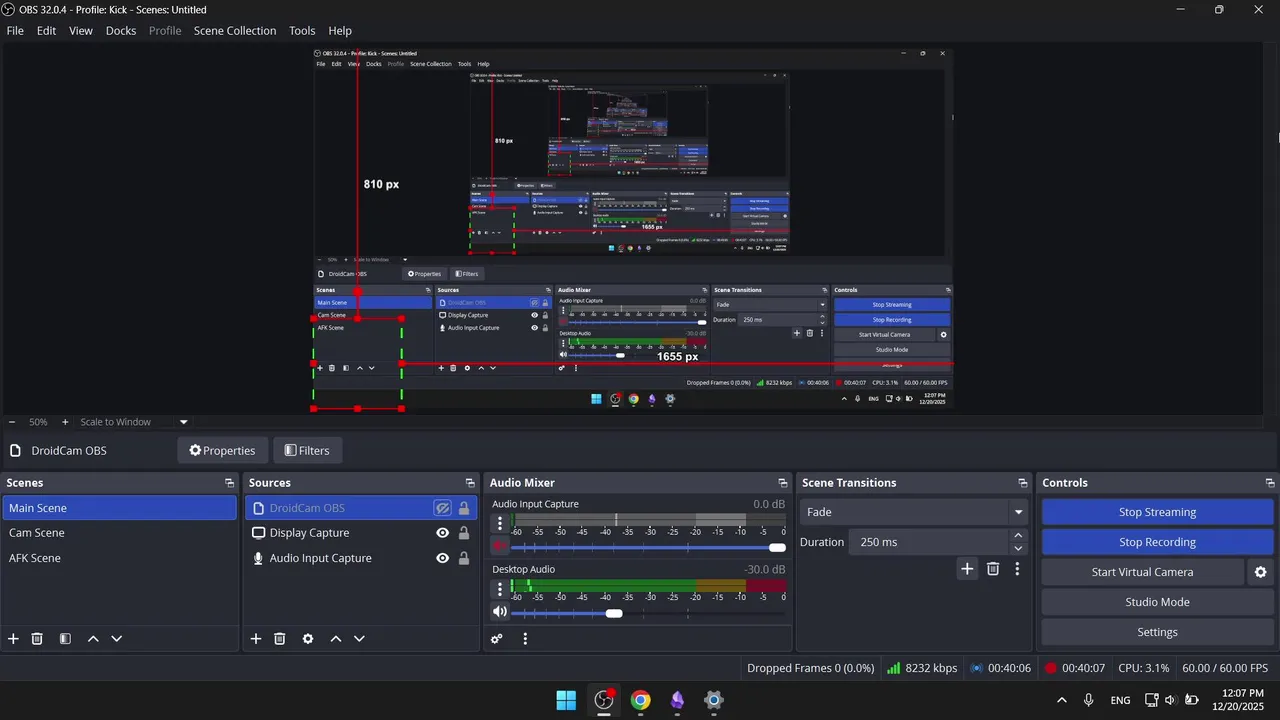Hide the Audio Input Capture source
This screenshot has width=1280, height=720.
[442, 558]
